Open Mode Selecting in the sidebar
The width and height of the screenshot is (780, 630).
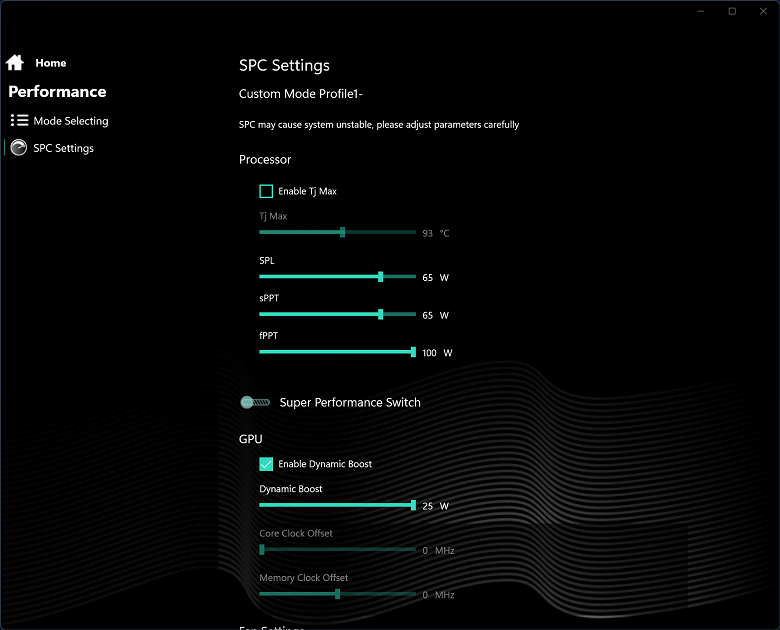coord(71,121)
